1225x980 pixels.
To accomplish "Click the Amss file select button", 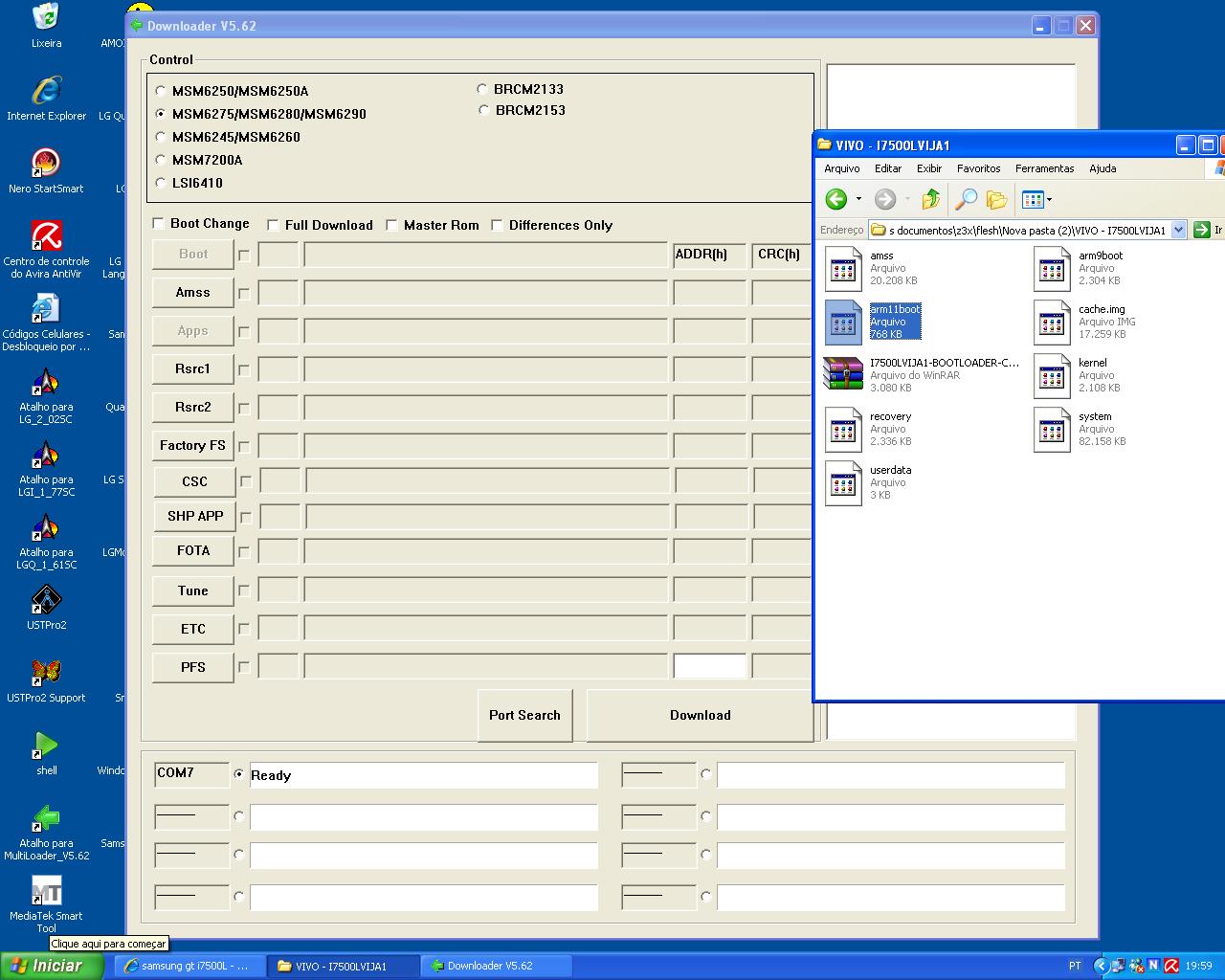I will [192, 293].
